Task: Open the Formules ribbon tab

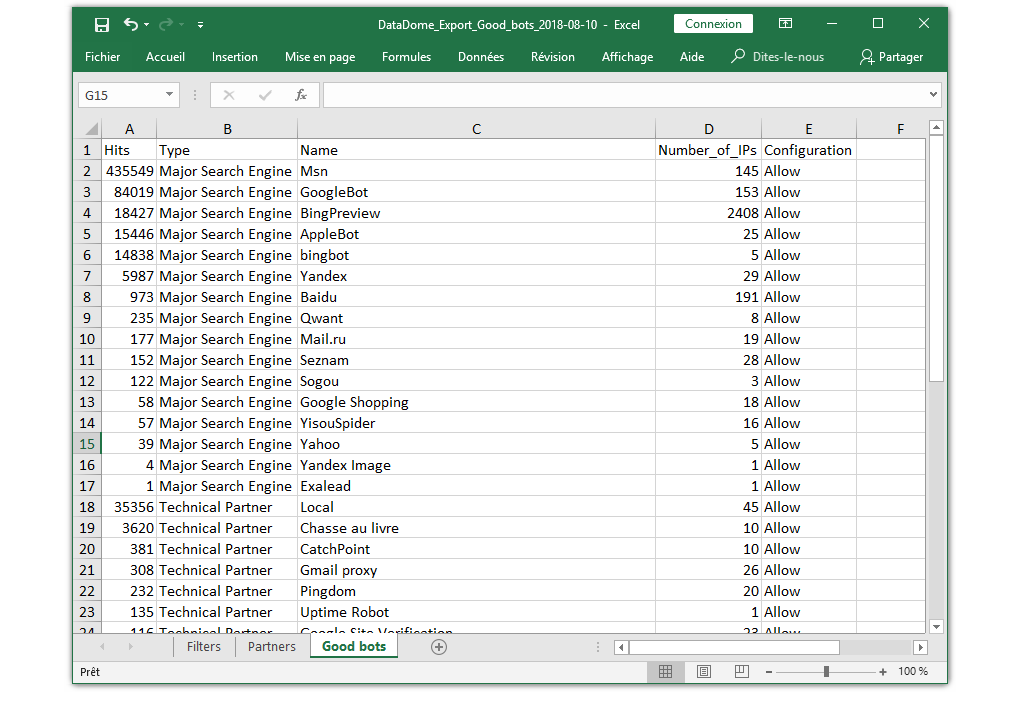Action: point(406,57)
